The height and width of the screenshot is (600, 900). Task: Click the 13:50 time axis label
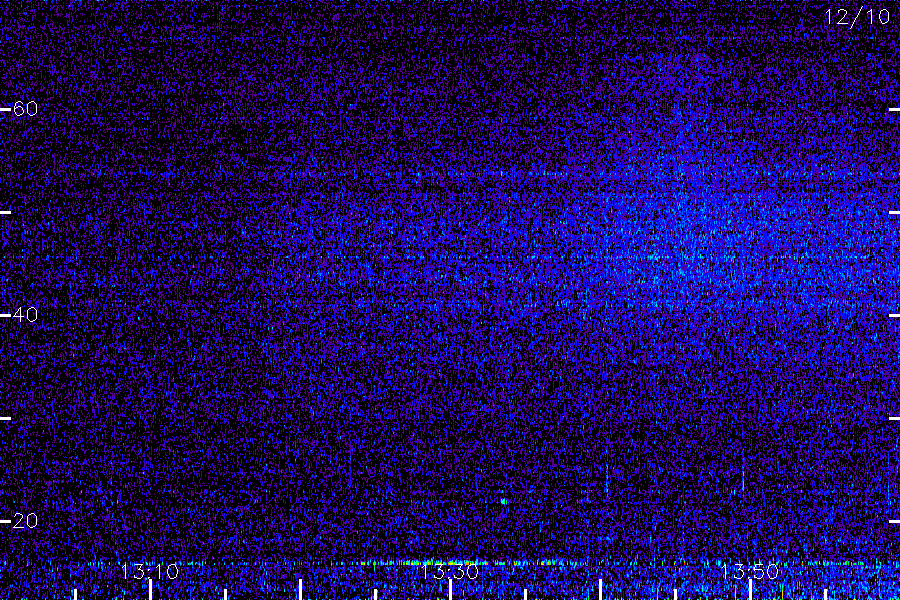click(750, 572)
